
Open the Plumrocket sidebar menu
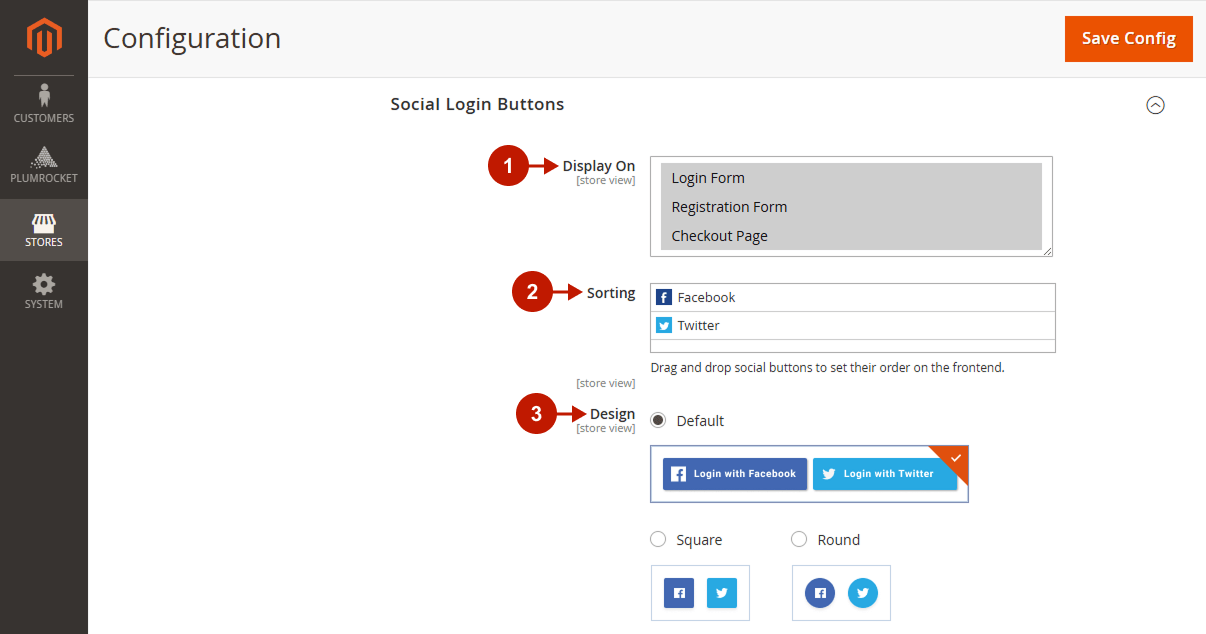click(x=44, y=165)
